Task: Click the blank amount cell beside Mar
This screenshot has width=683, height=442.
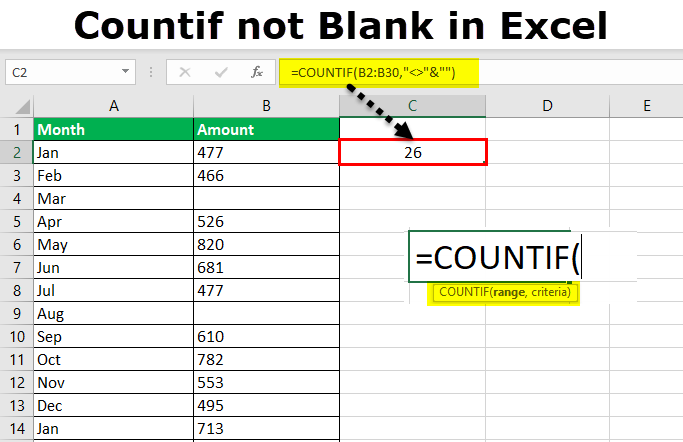Action: pos(267,199)
